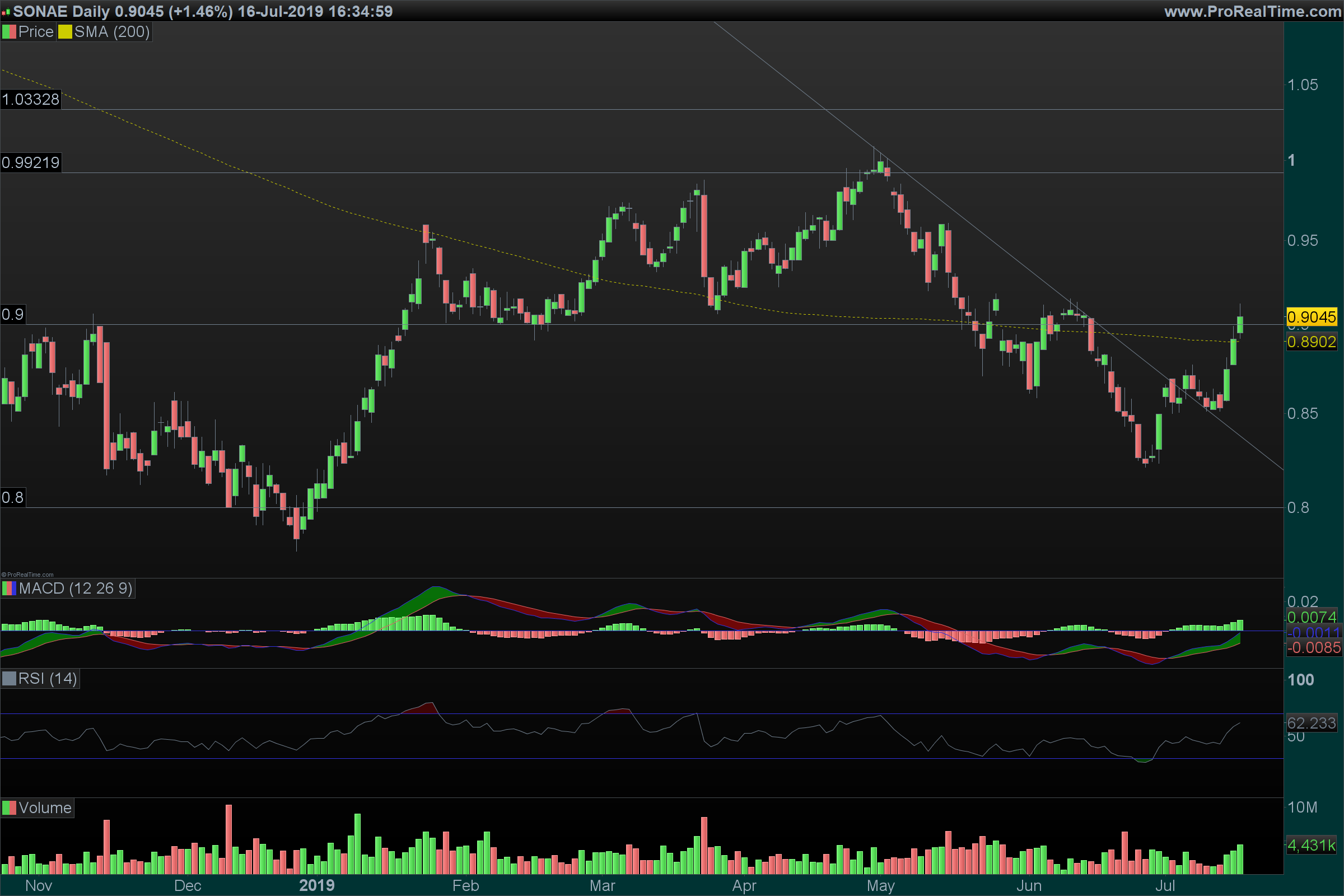This screenshot has height=896, width=1344.
Task: Select the 0.8 support line label
Action: tap(12, 498)
